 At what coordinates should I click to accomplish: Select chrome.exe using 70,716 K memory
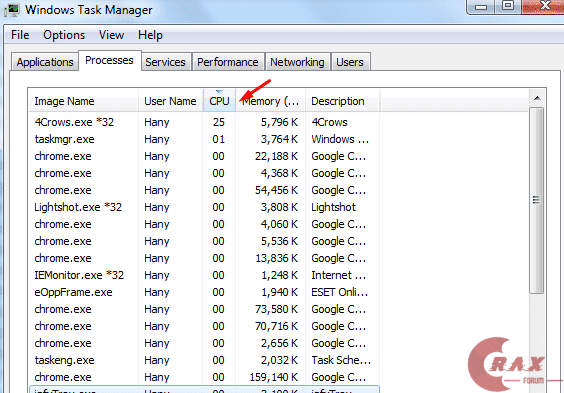[x=204, y=326]
